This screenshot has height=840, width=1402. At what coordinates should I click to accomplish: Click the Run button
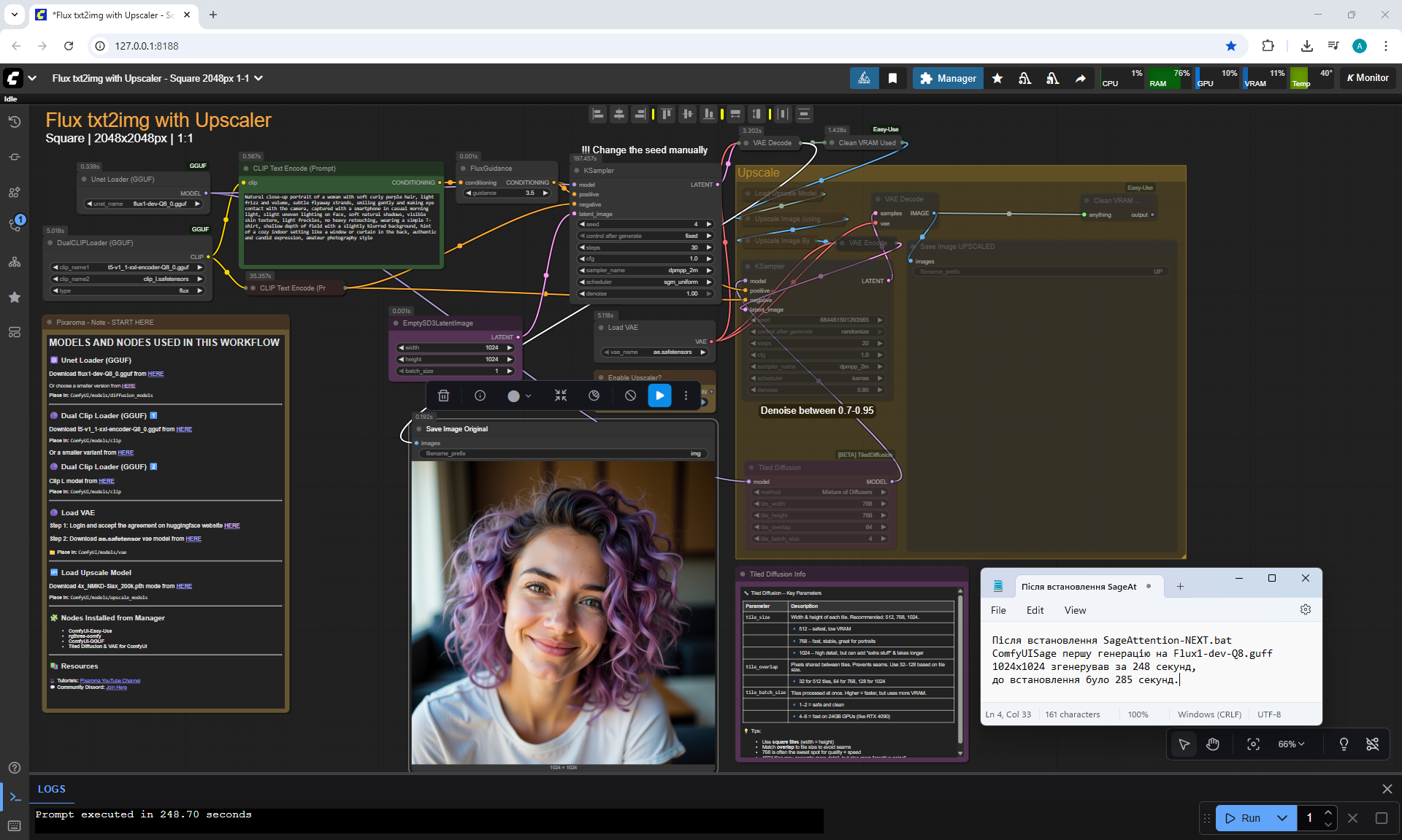click(1244, 818)
